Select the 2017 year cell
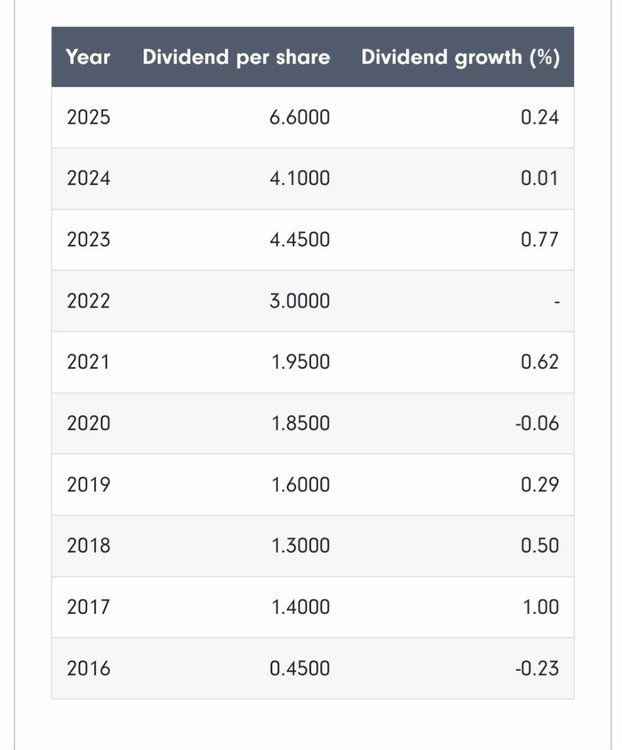 pyautogui.click(x=88, y=606)
